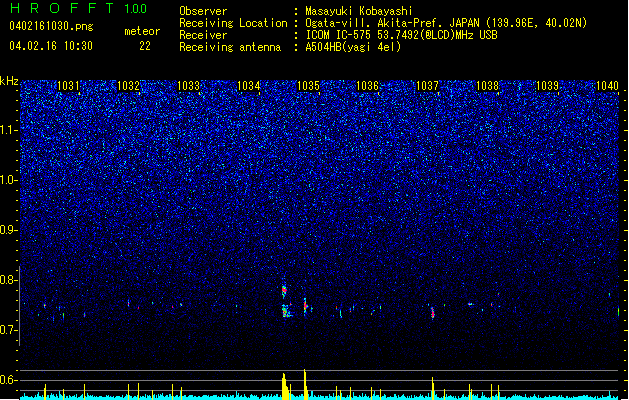Click the meteor count value 22
The width and height of the screenshot is (629, 400).
tap(145, 46)
